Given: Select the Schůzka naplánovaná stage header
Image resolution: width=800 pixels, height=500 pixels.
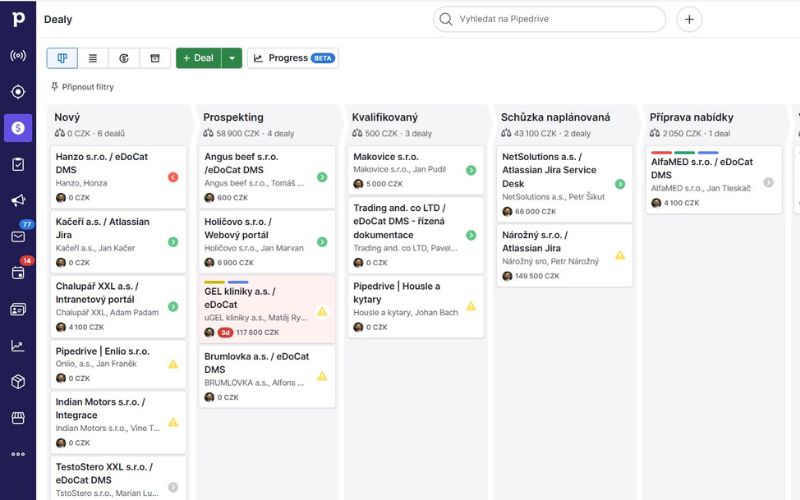Looking at the screenshot, I should coord(555,117).
